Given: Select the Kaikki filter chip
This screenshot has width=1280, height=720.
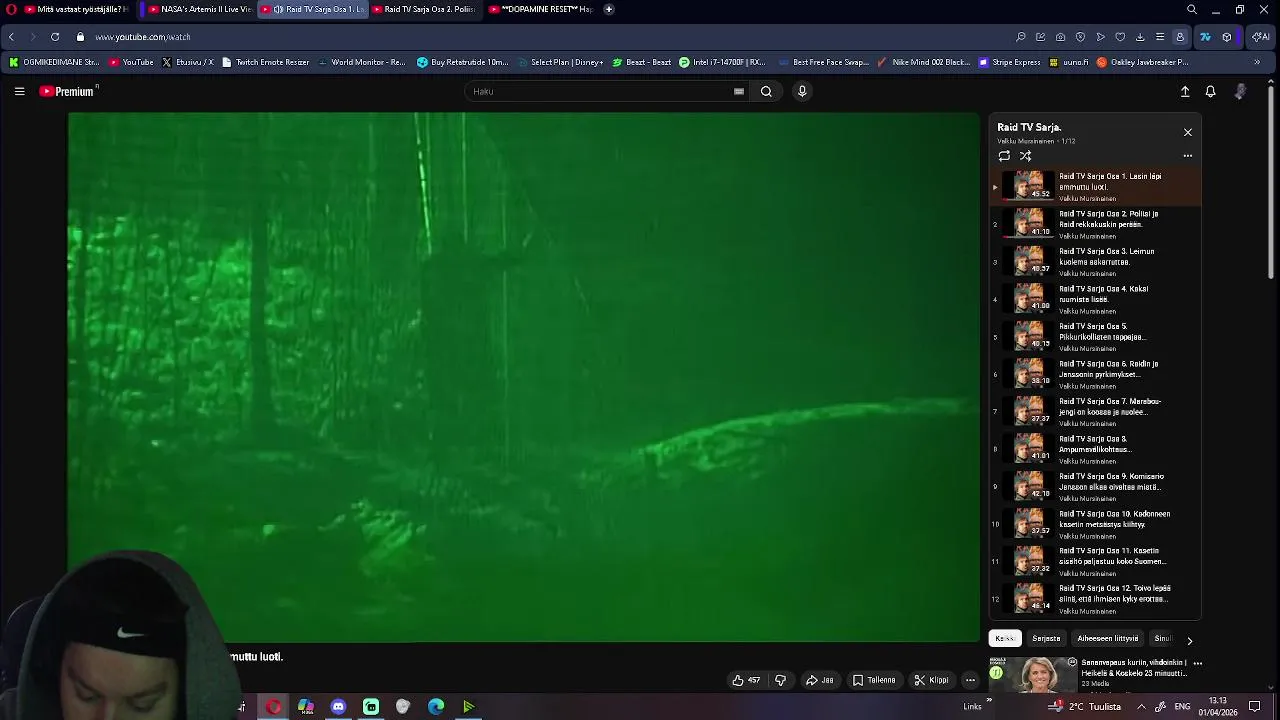Looking at the screenshot, I should pos(1005,638).
